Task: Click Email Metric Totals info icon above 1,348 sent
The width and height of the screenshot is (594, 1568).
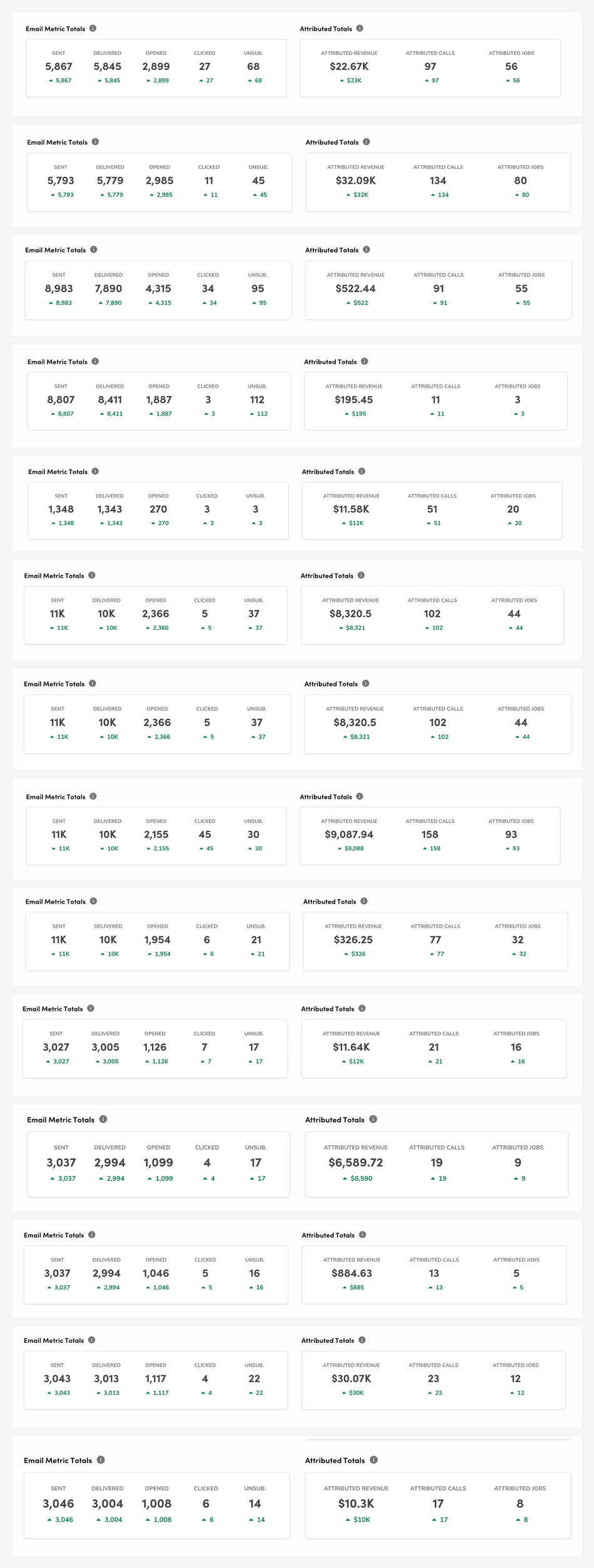Action: tap(95, 472)
